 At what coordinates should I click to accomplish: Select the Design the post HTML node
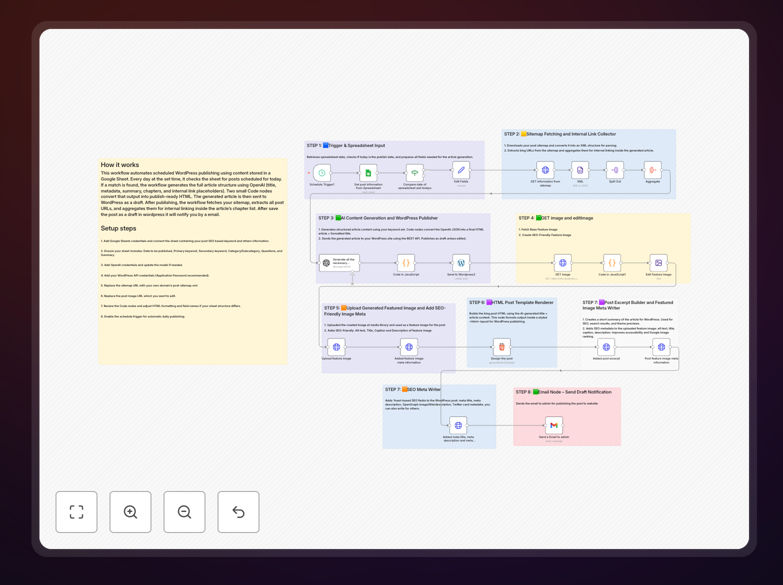[x=501, y=347]
